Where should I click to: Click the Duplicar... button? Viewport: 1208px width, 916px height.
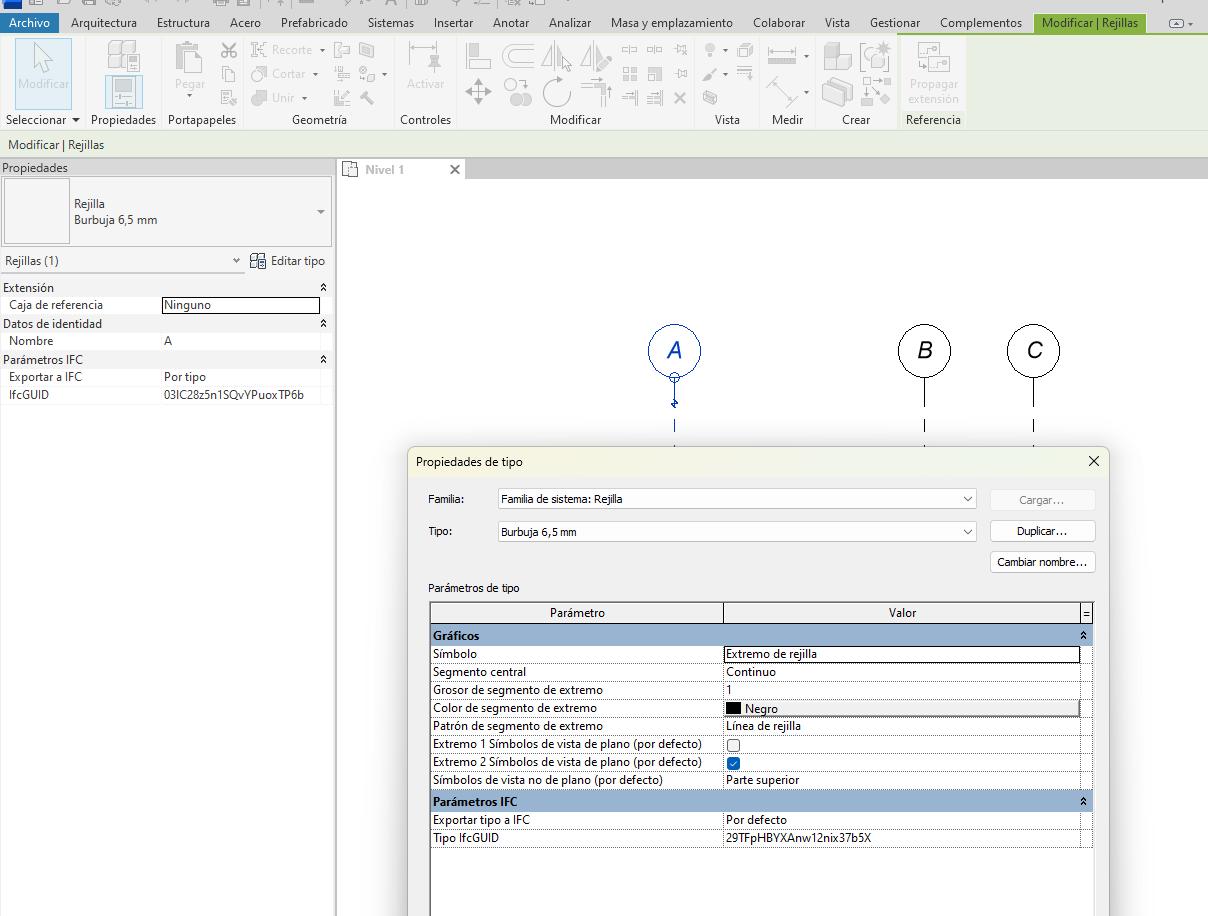(1041, 531)
